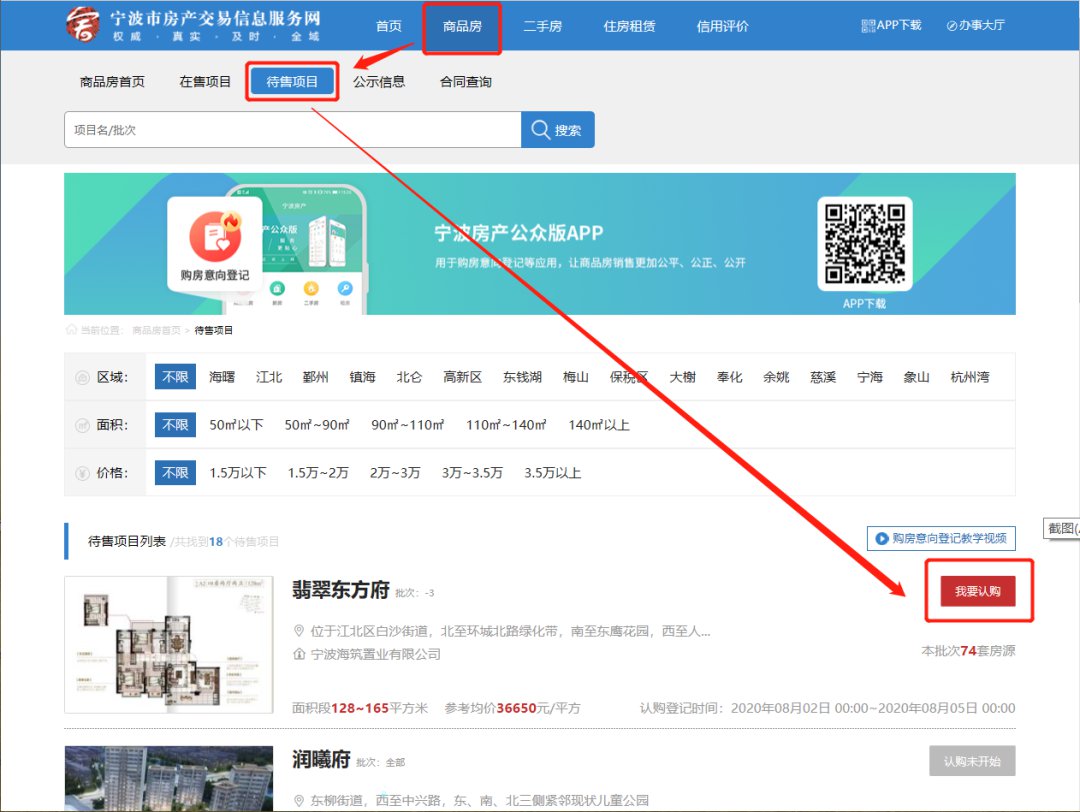Screen dimensions: 1080x812
Task: Select 不限 in the 价格 filter
Action: pyautogui.click(x=175, y=473)
